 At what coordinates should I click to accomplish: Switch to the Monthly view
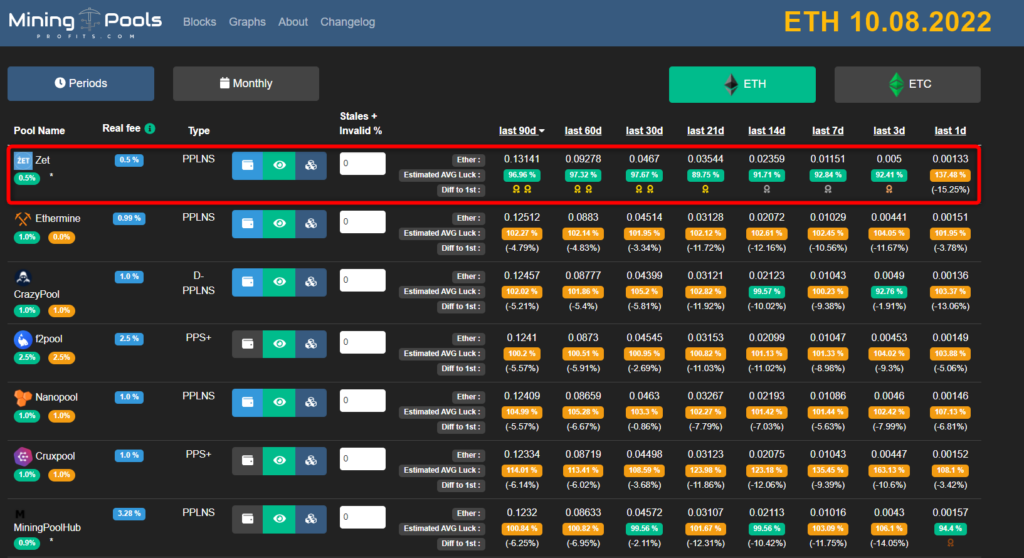click(x=246, y=84)
